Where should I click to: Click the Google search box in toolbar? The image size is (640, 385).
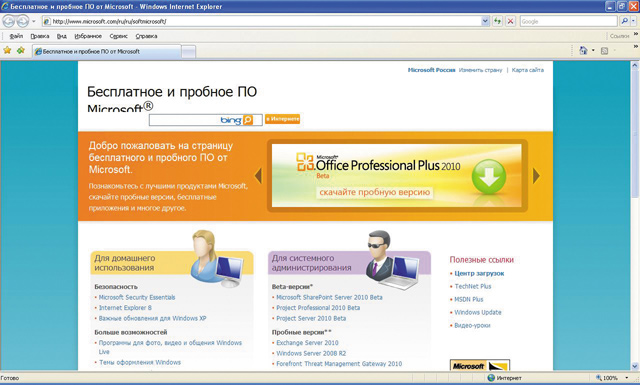[568, 21]
